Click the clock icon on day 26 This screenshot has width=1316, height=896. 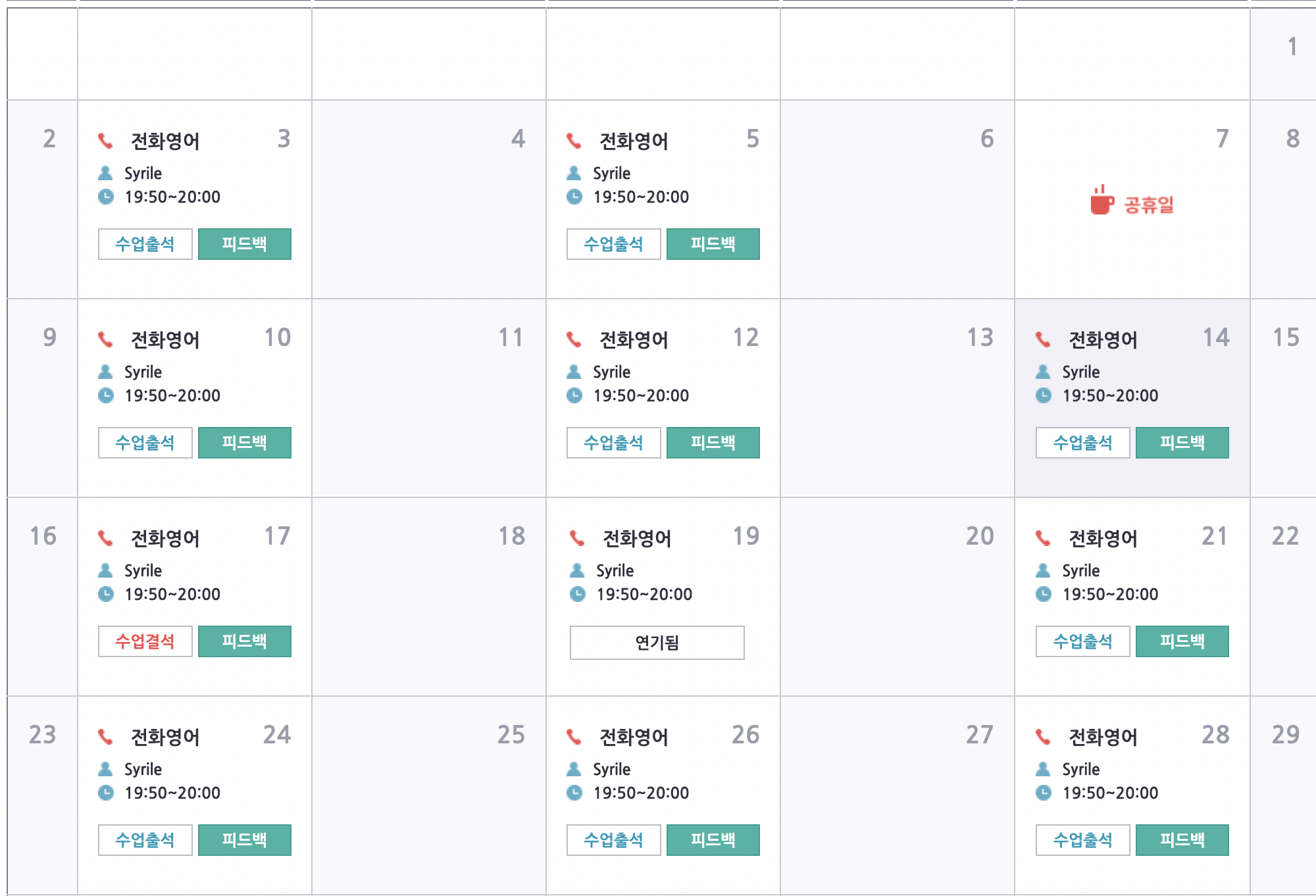pos(574,792)
